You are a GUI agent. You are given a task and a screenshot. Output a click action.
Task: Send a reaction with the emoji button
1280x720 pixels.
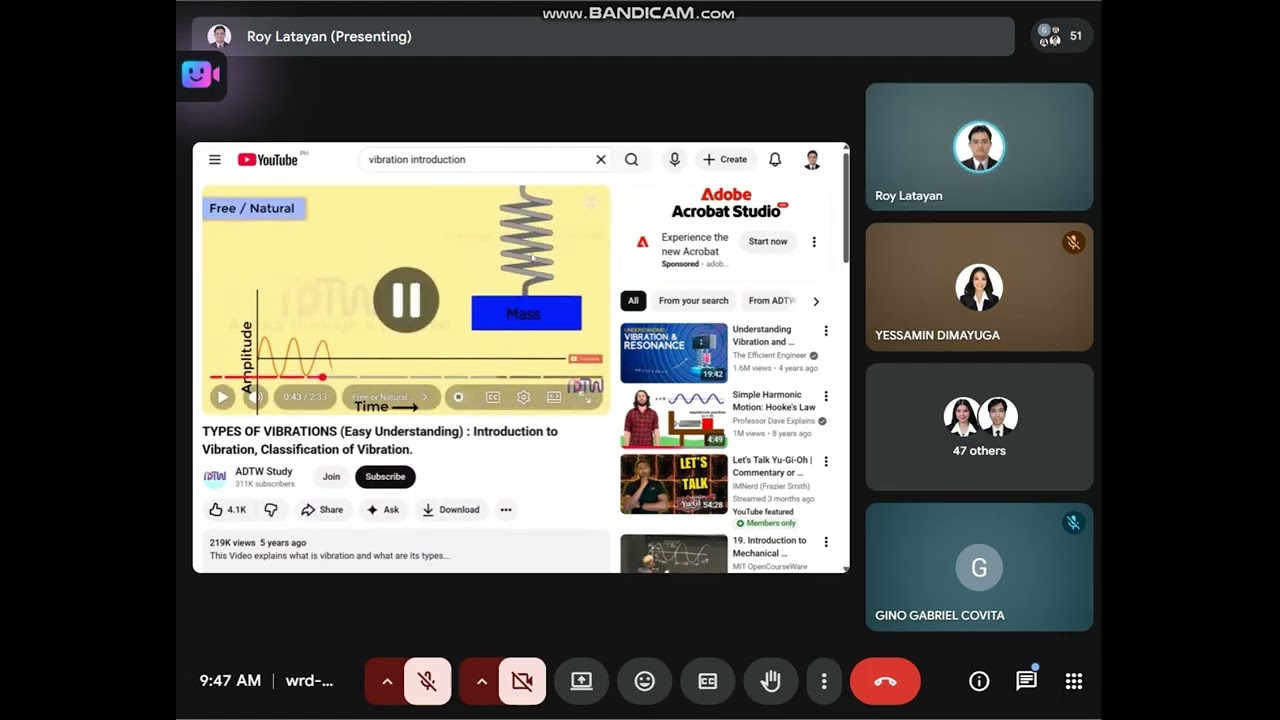tap(645, 681)
